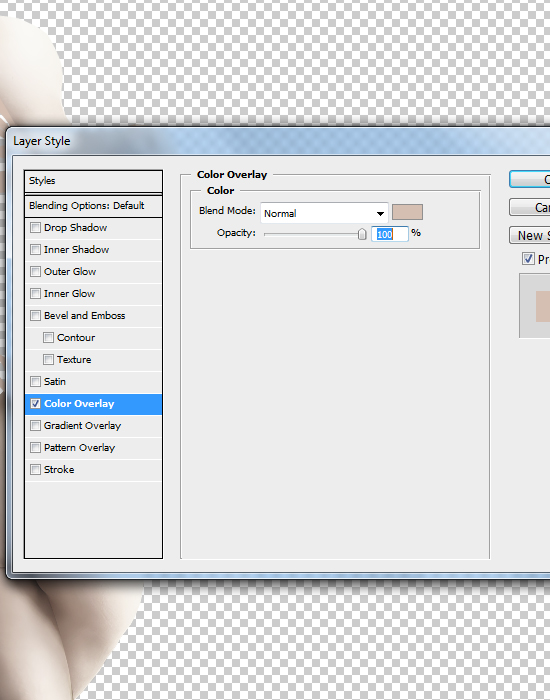Click the Opacity slider handle
The height and width of the screenshot is (700, 550).
tap(362, 234)
